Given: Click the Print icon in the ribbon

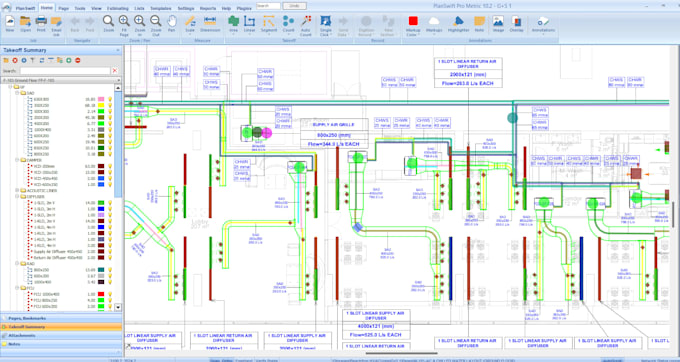Looking at the screenshot, I should 41,21.
